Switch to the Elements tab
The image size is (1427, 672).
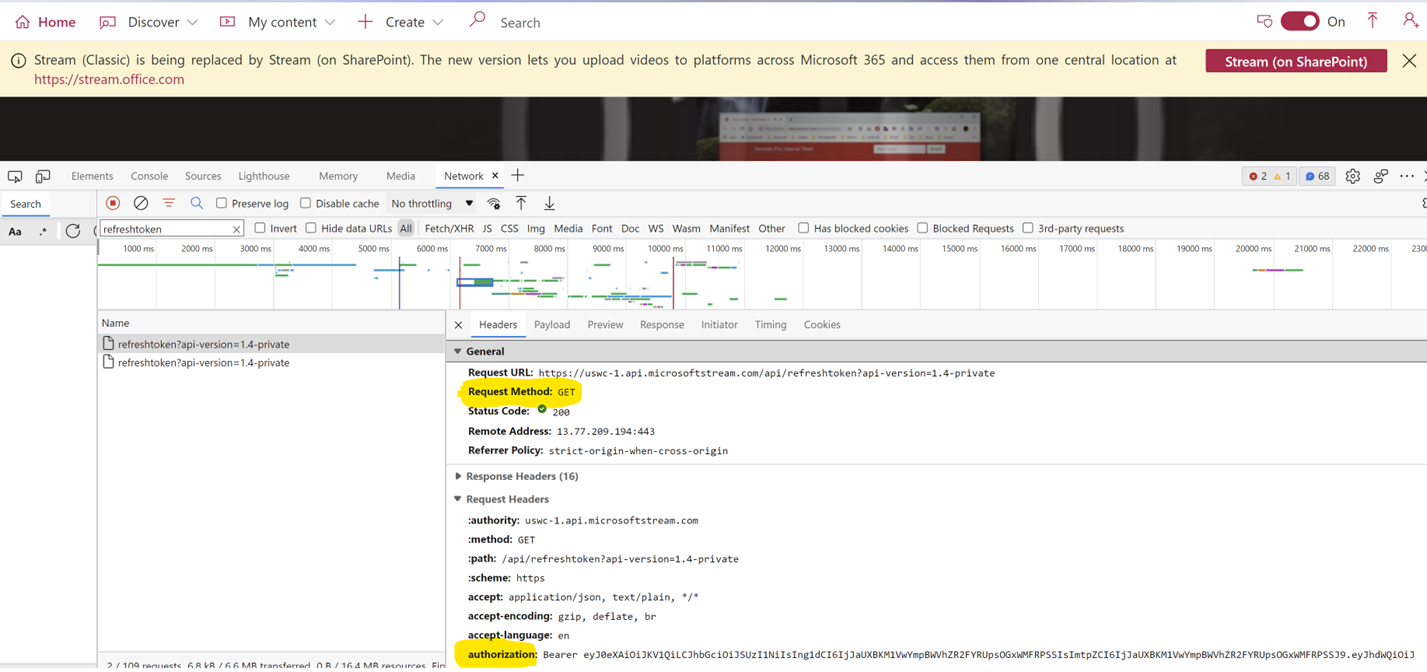click(x=92, y=176)
